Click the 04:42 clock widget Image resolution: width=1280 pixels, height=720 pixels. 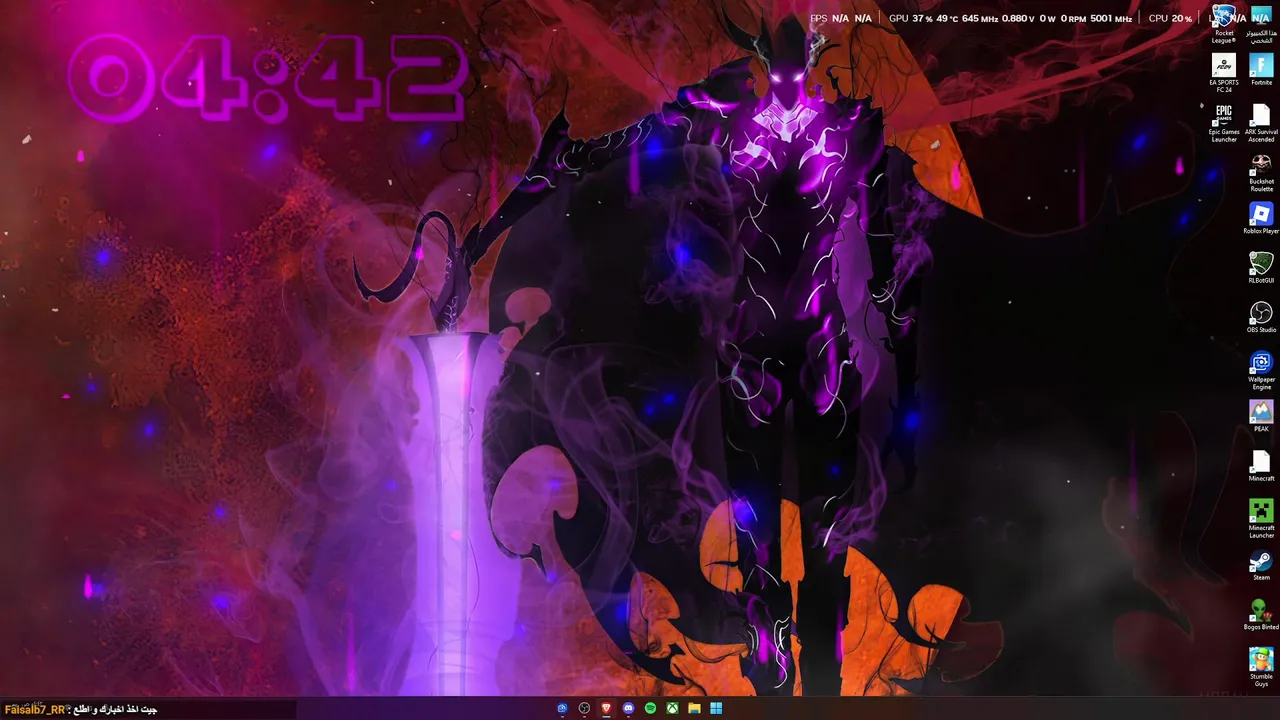coord(268,78)
